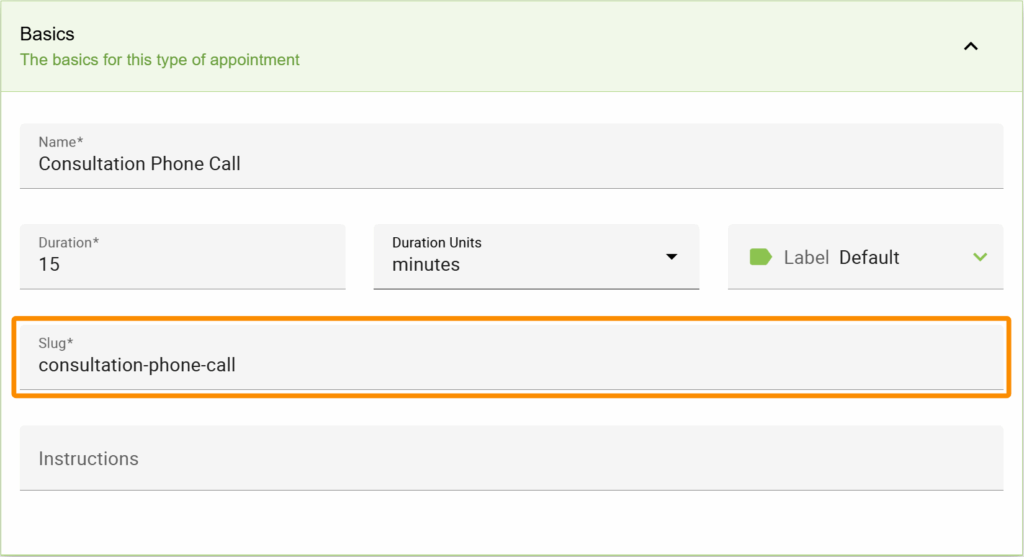Click the "Name*" field caption
Screen dimensions: 1024x557
(x=61, y=143)
